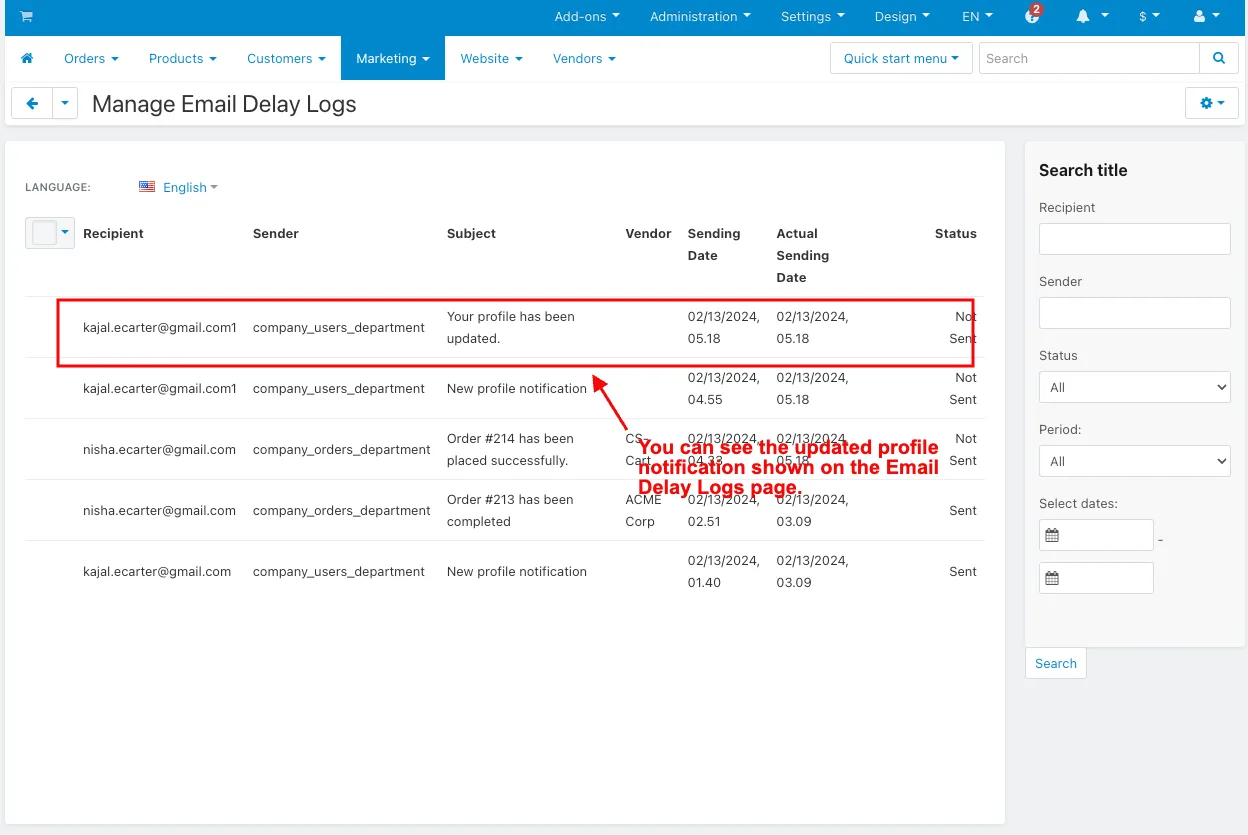Open the Customers menu
The height and width of the screenshot is (835, 1248).
[x=286, y=58]
